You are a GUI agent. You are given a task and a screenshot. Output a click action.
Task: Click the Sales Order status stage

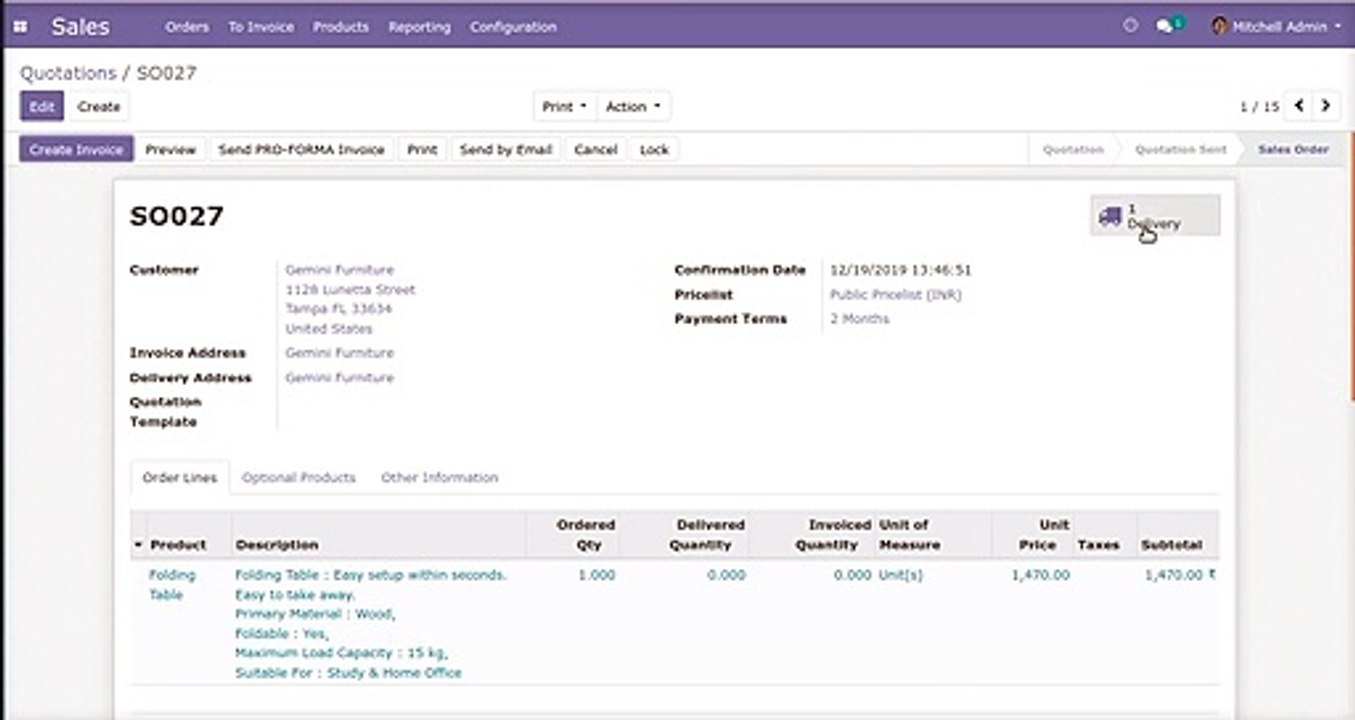1293,149
